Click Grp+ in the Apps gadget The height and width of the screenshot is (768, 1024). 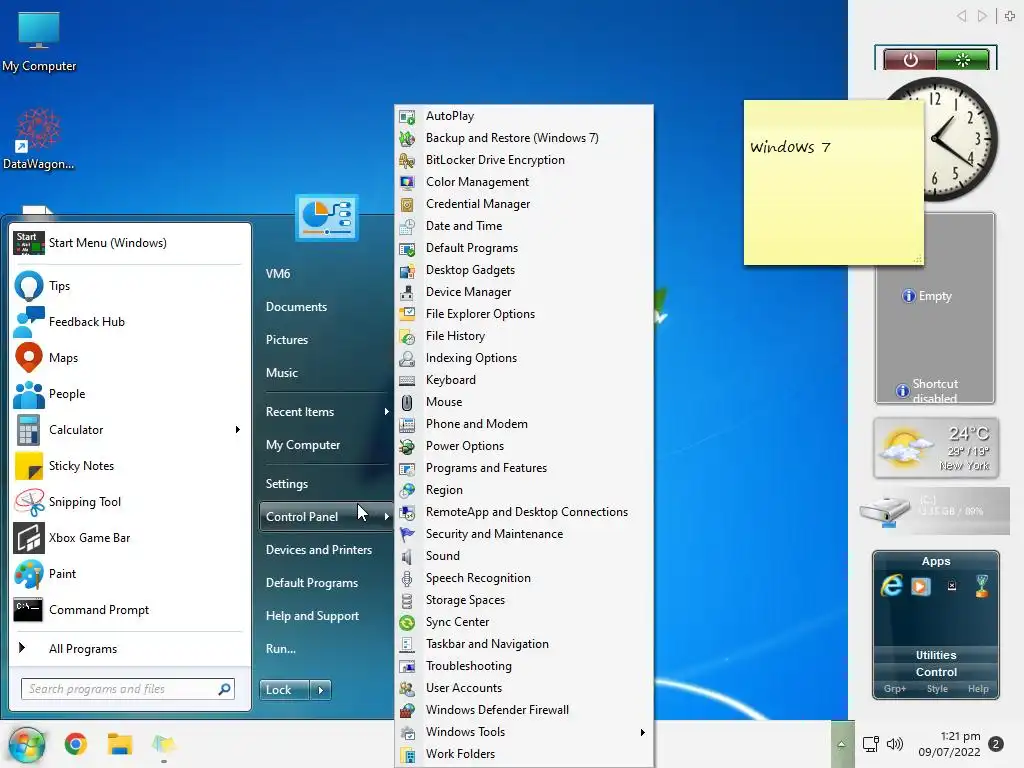pyautogui.click(x=895, y=689)
